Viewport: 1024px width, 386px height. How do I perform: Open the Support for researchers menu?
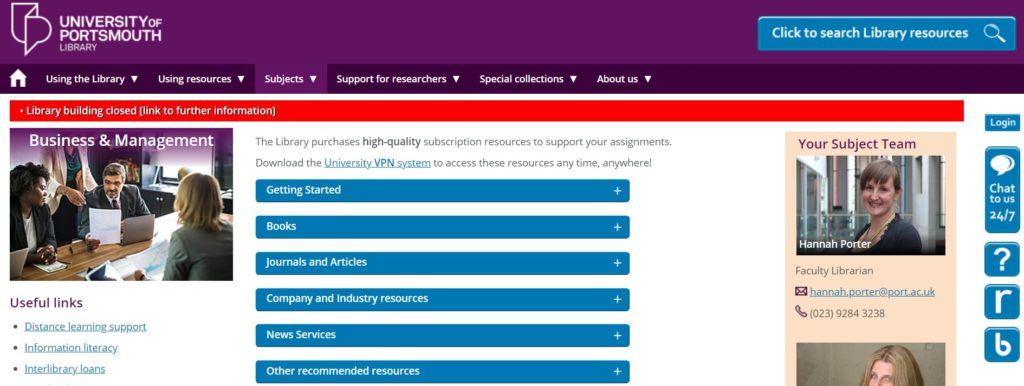tap(398, 79)
